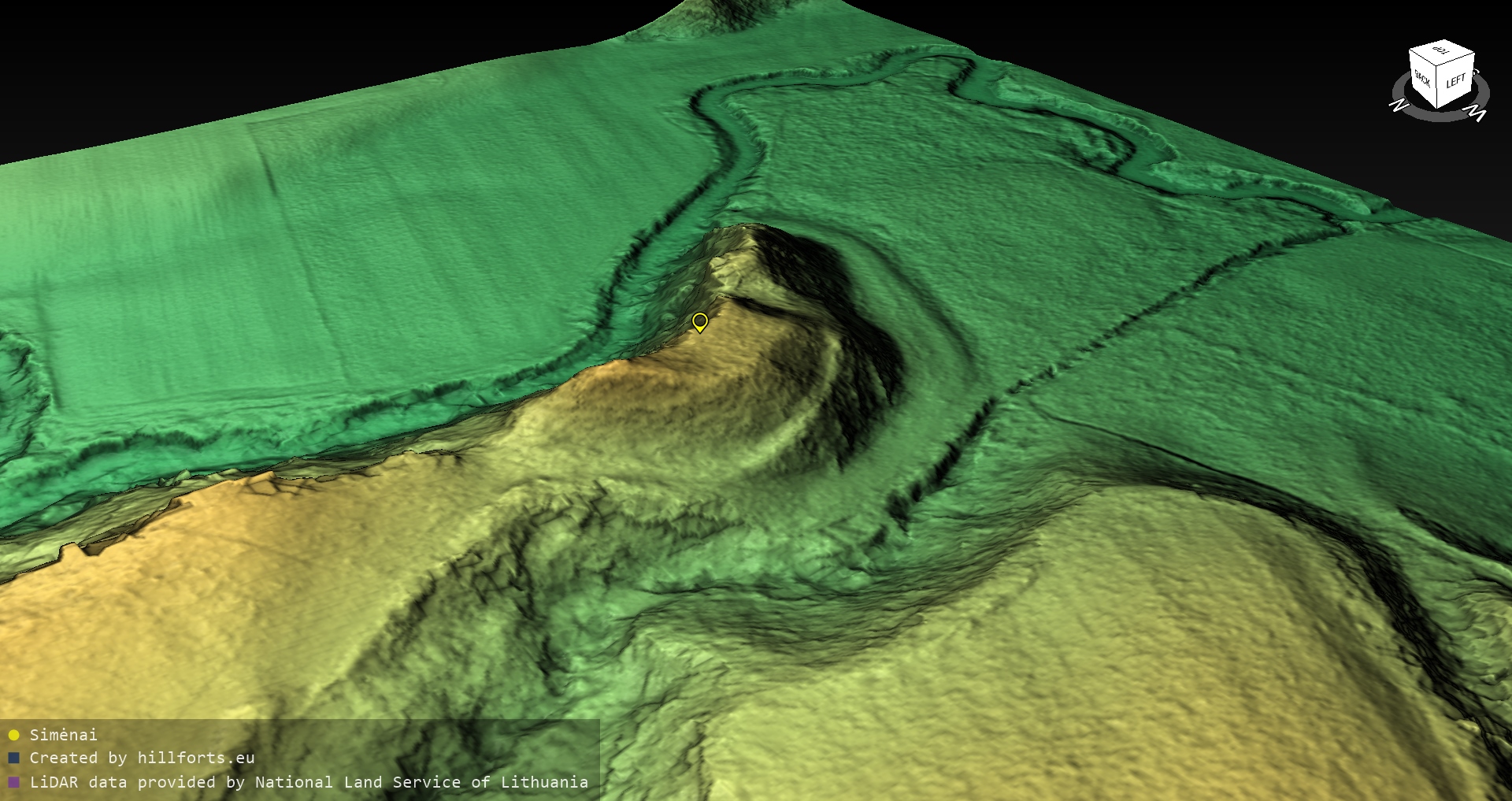1512x801 pixels.
Task: Click the cube edge between TOP and LEFT
Action: [1457, 60]
